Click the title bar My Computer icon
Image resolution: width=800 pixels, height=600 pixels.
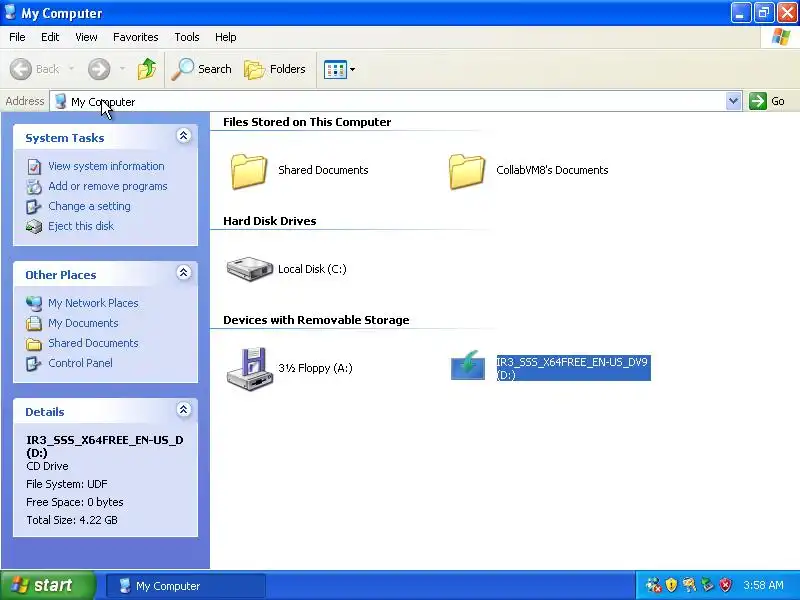(x=10, y=12)
